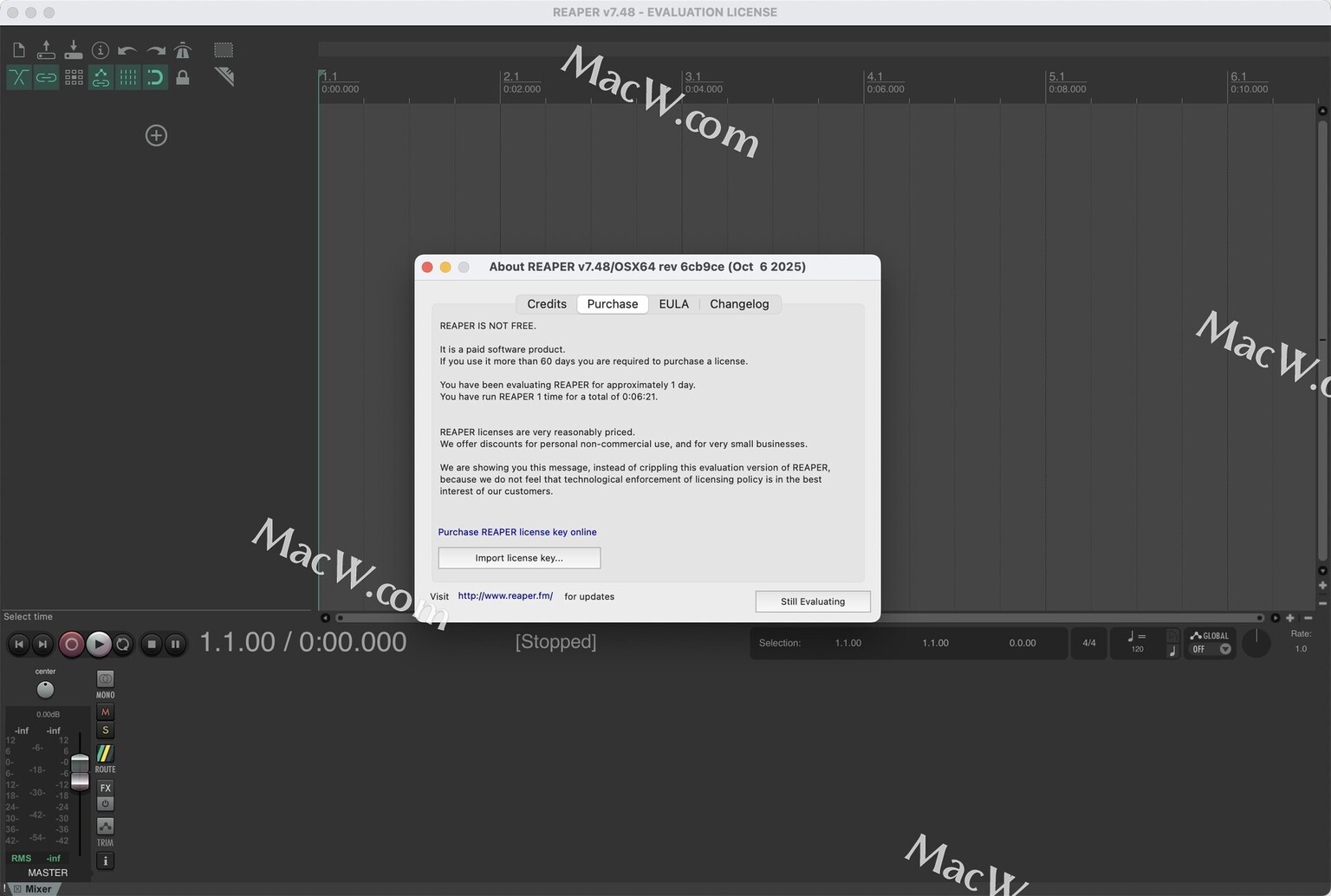Image resolution: width=1331 pixels, height=896 pixels.
Task: Switch to the Credits tab
Action: (x=547, y=304)
